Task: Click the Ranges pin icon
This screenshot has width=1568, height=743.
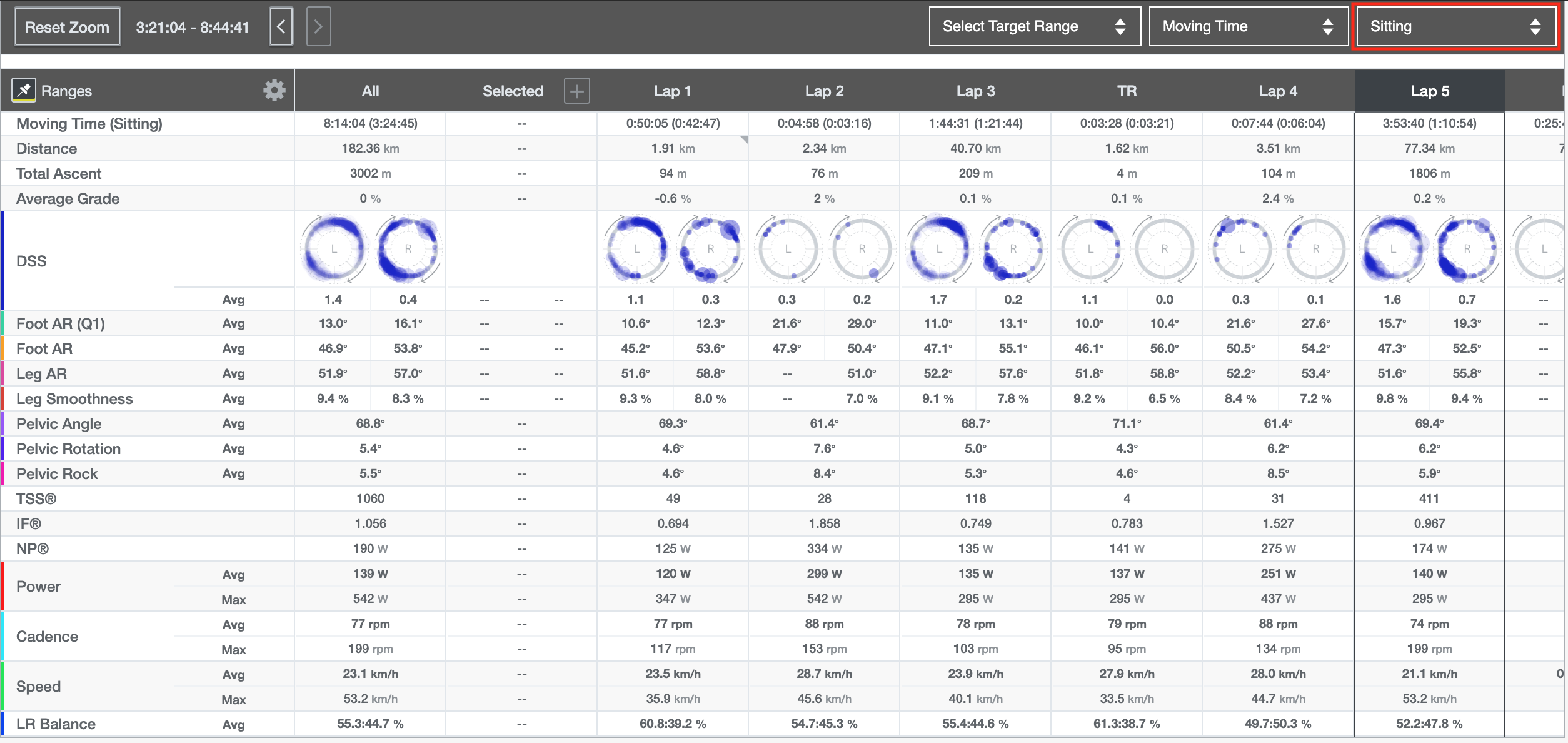Action: click(23, 91)
